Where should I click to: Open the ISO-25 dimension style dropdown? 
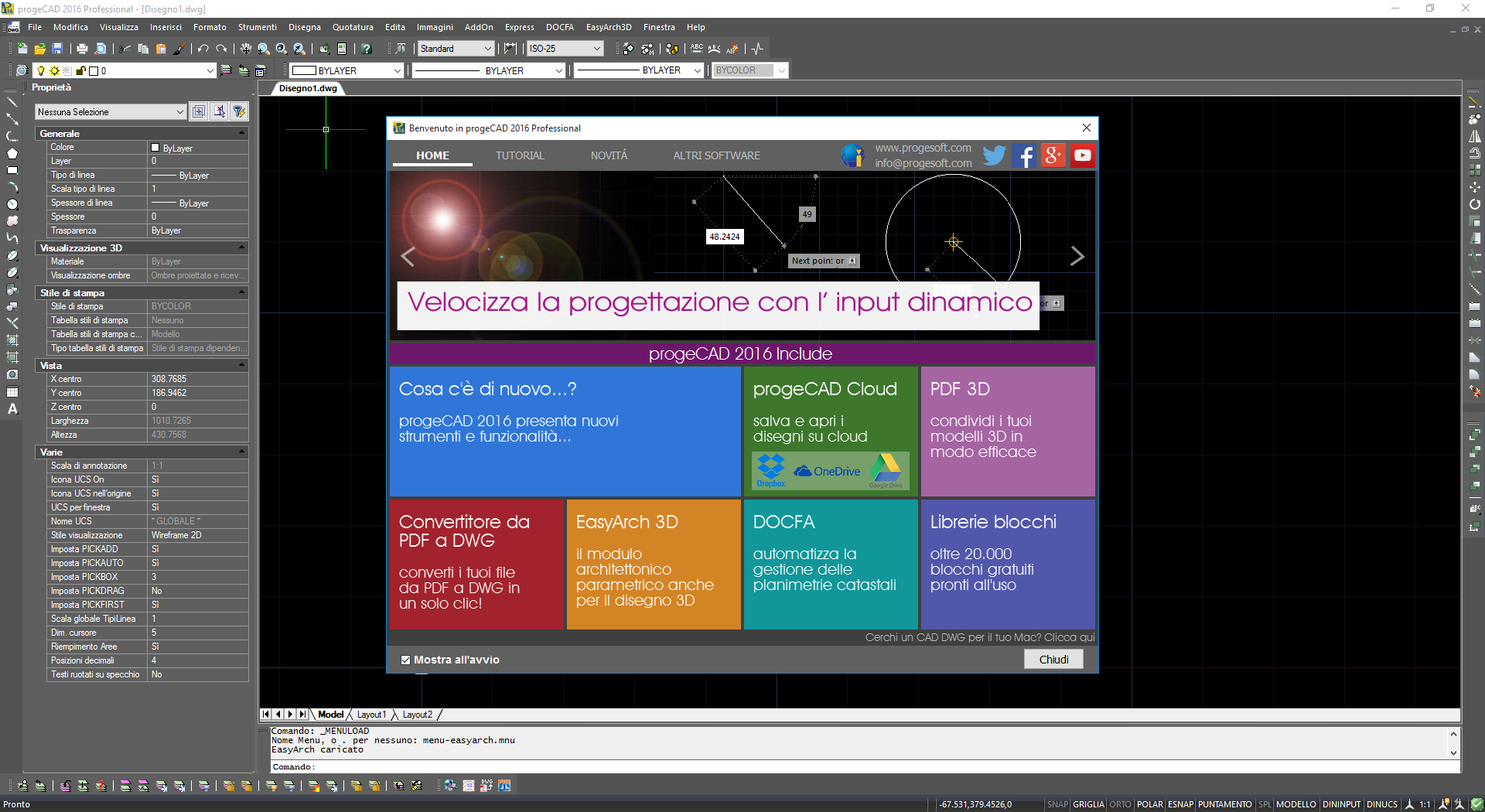[x=565, y=49]
